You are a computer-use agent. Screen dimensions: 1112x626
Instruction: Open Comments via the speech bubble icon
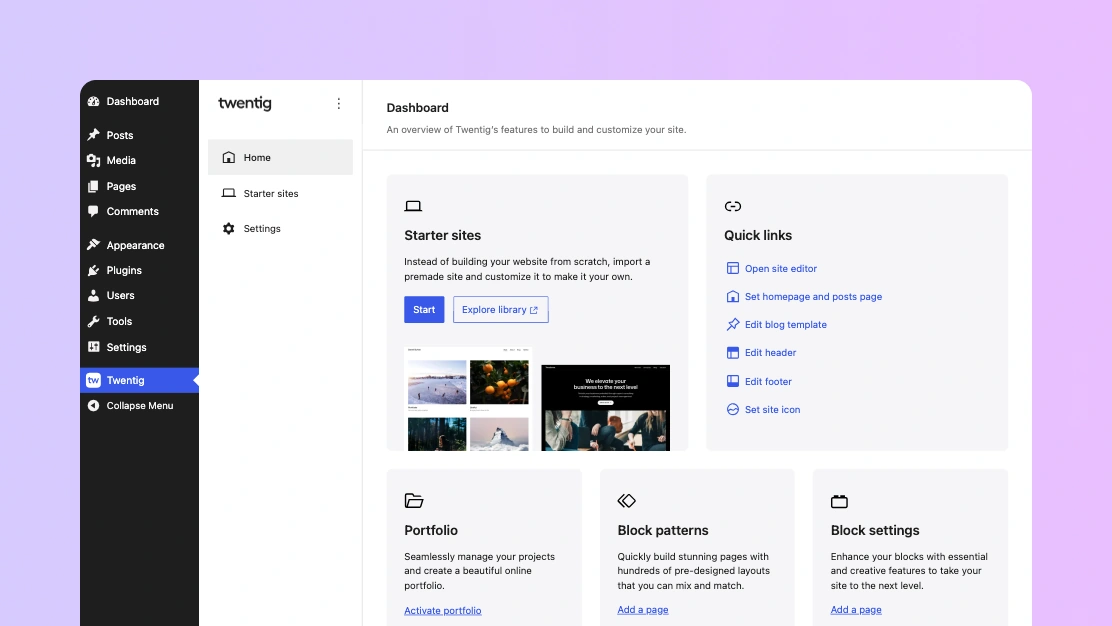pyautogui.click(x=96, y=211)
